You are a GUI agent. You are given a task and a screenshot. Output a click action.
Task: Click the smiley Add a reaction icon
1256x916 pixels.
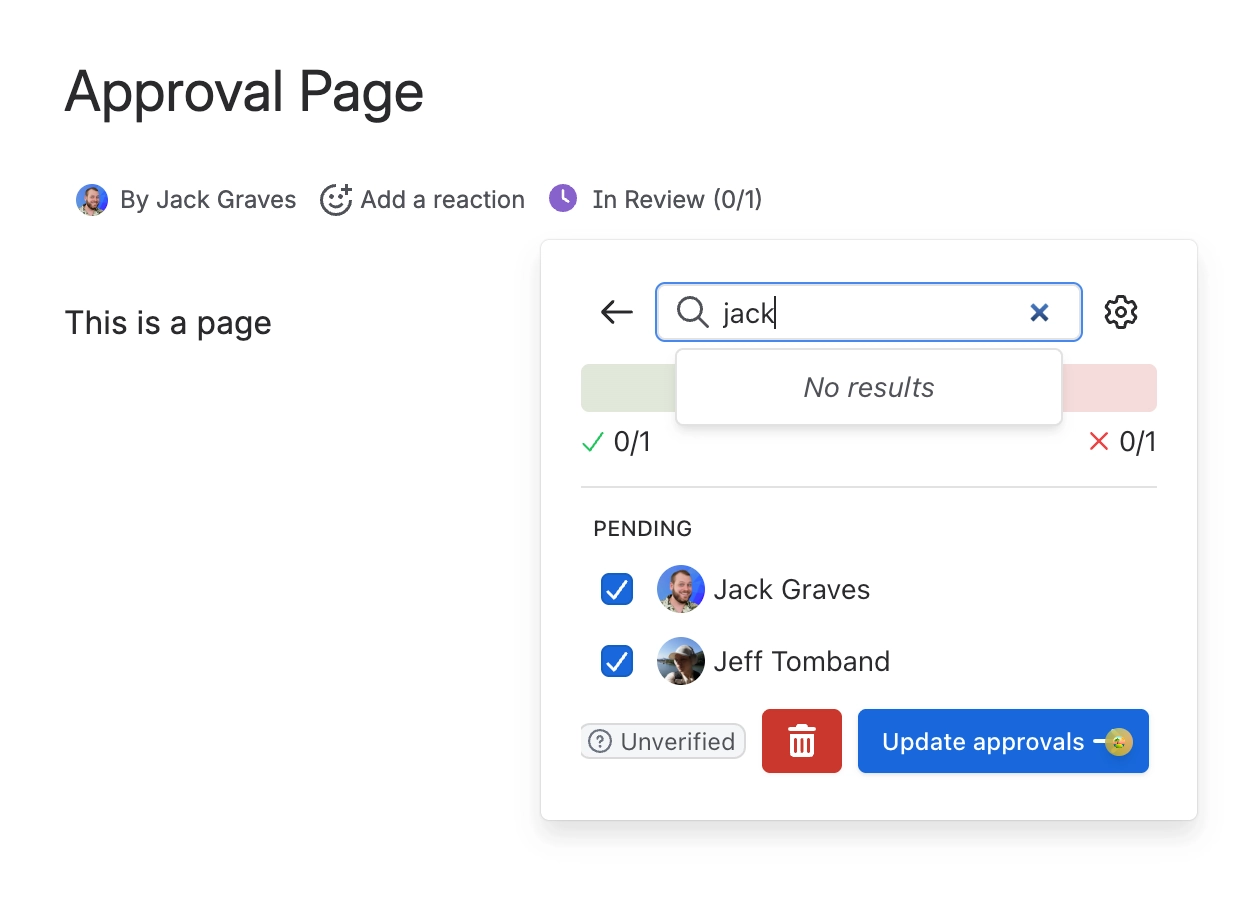336,199
